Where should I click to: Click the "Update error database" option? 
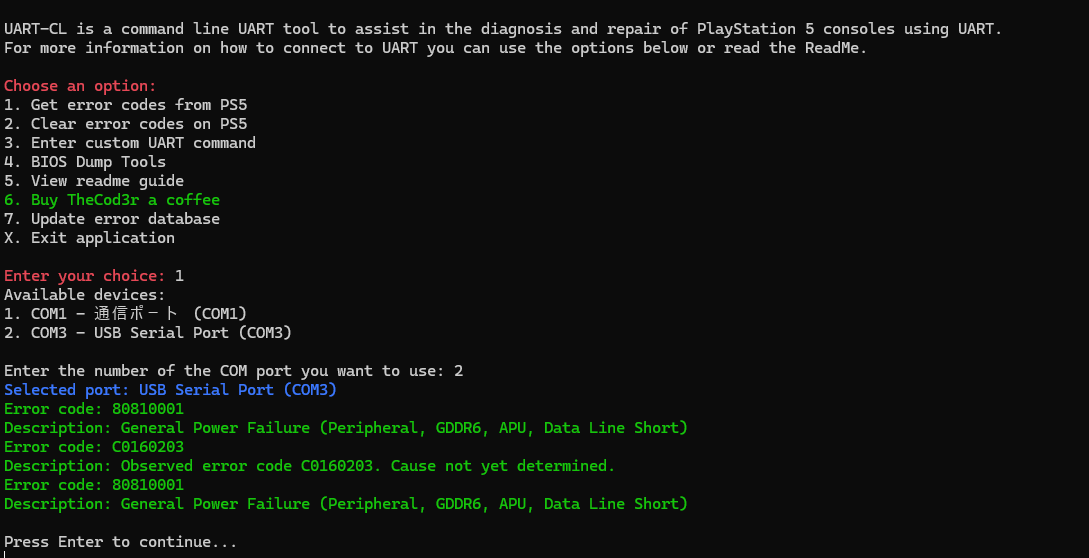pos(112,219)
